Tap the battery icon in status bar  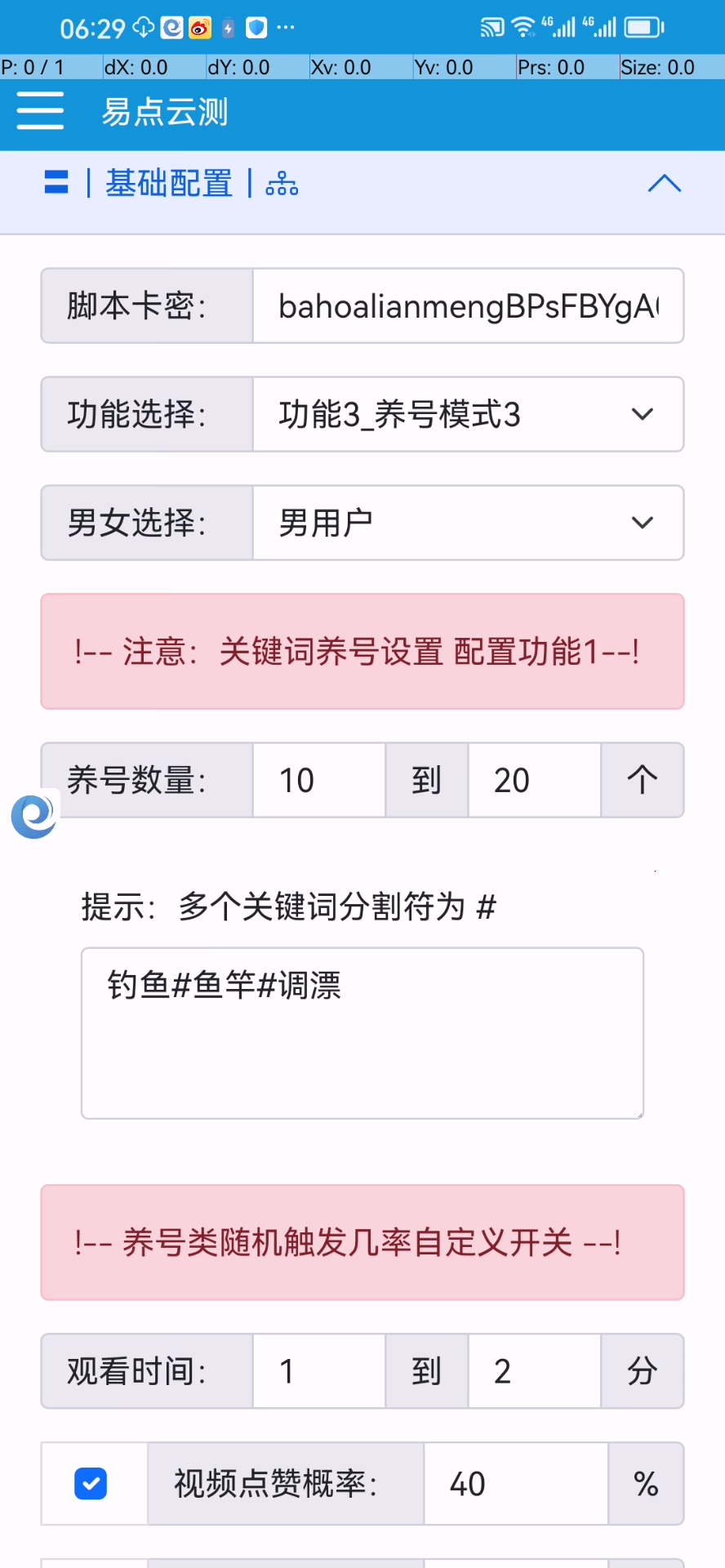(x=644, y=29)
